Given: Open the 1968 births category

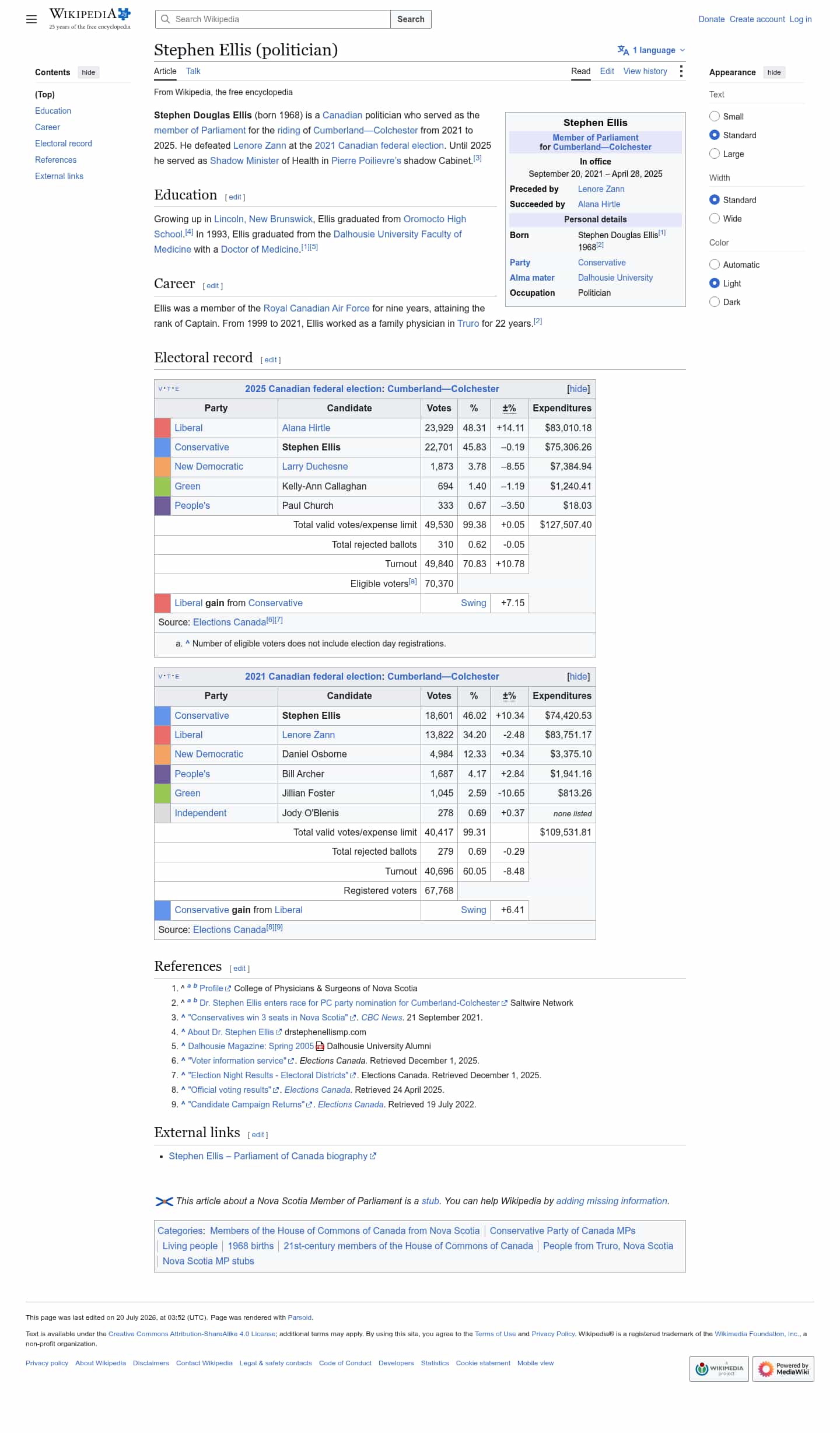Looking at the screenshot, I should tap(251, 1246).
